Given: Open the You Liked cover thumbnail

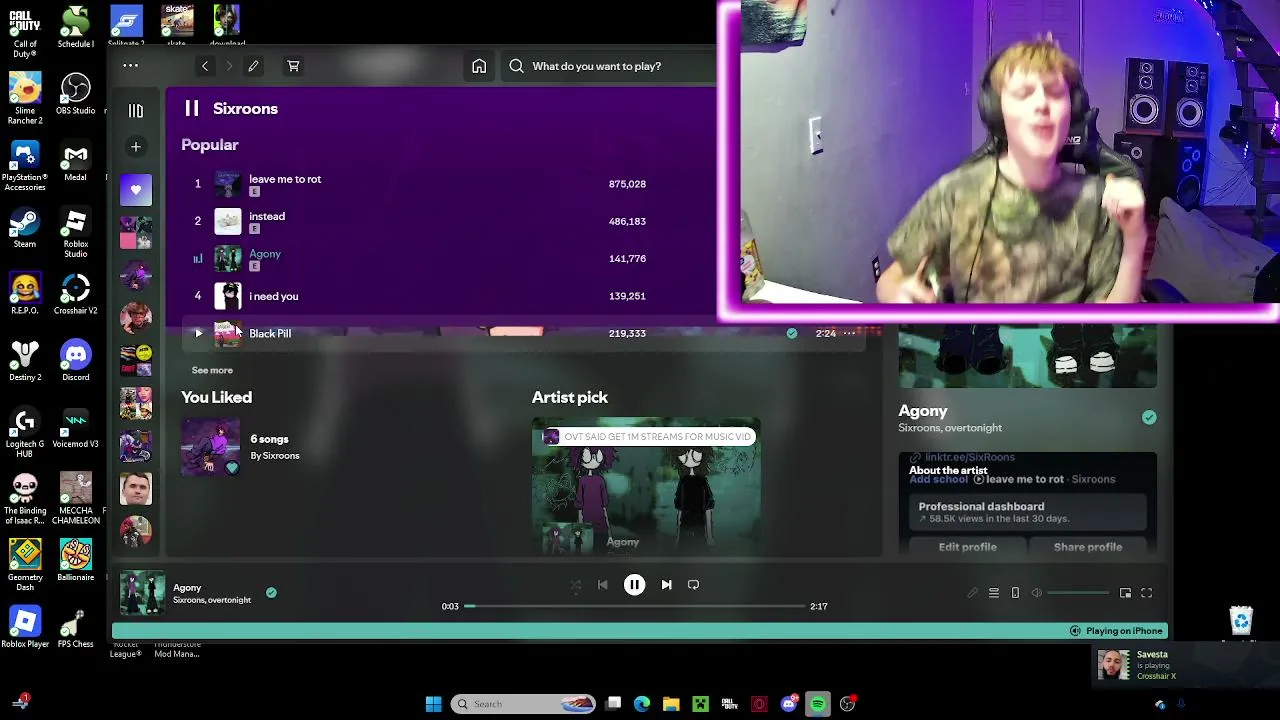Looking at the screenshot, I should click(x=211, y=446).
